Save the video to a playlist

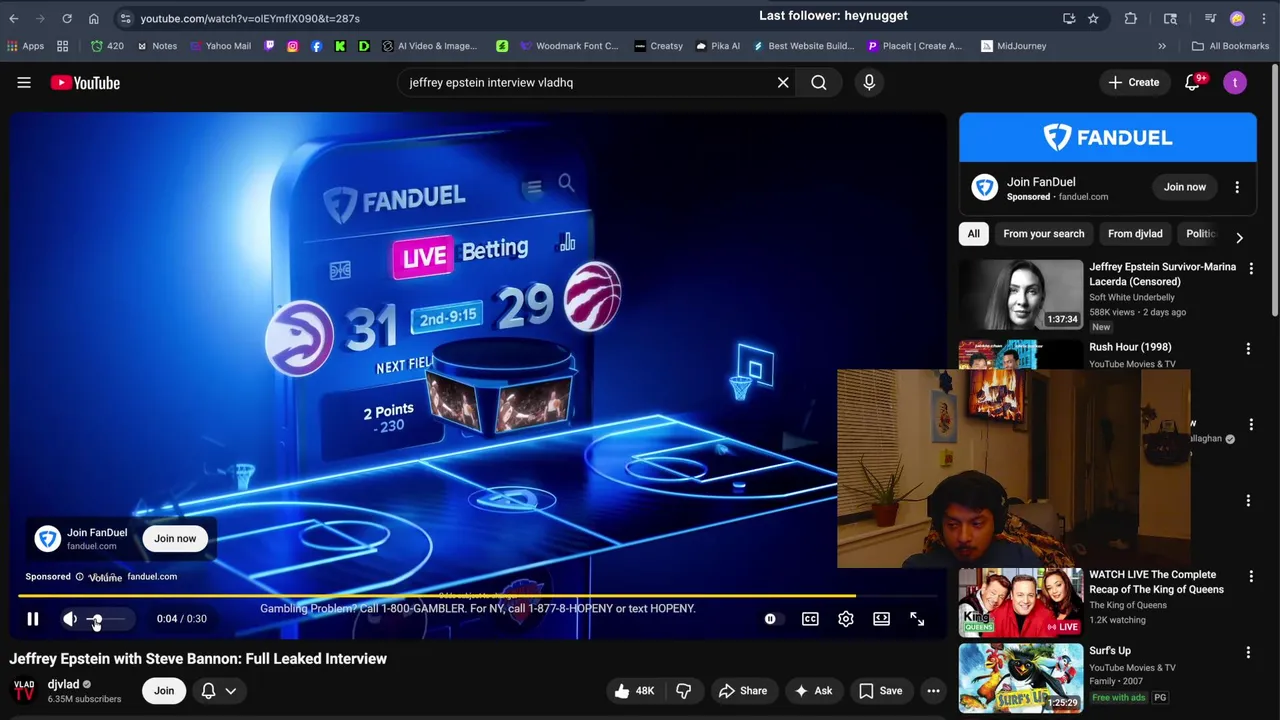(x=880, y=691)
